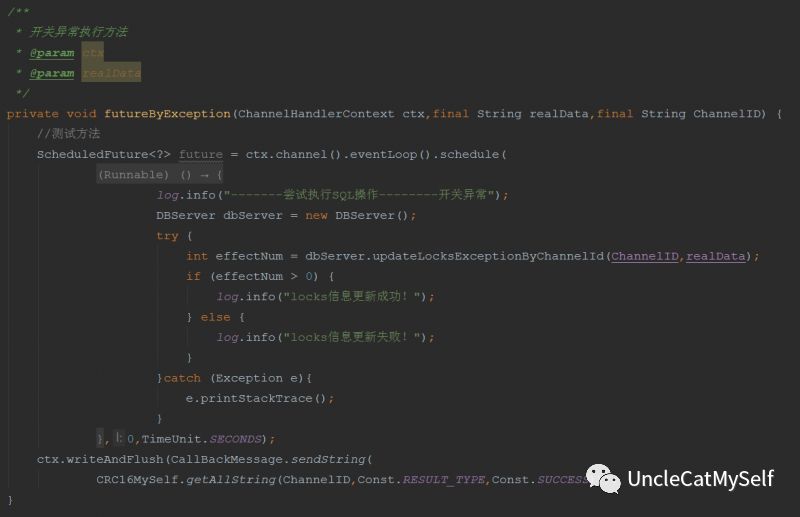This screenshot has height=517, width=800.
Task: Click the underlined ChannelID argument
Action: point(645,256)
